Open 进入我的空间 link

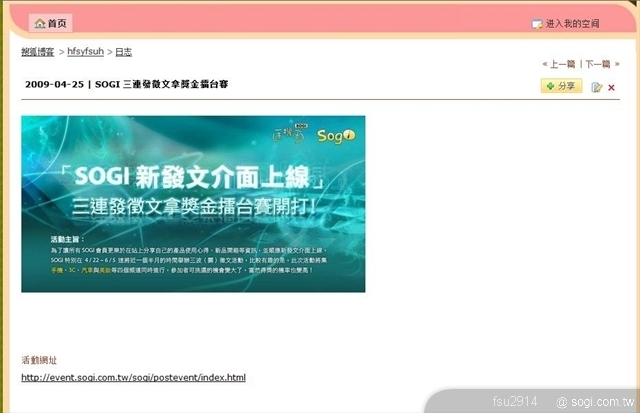point(572,24)
